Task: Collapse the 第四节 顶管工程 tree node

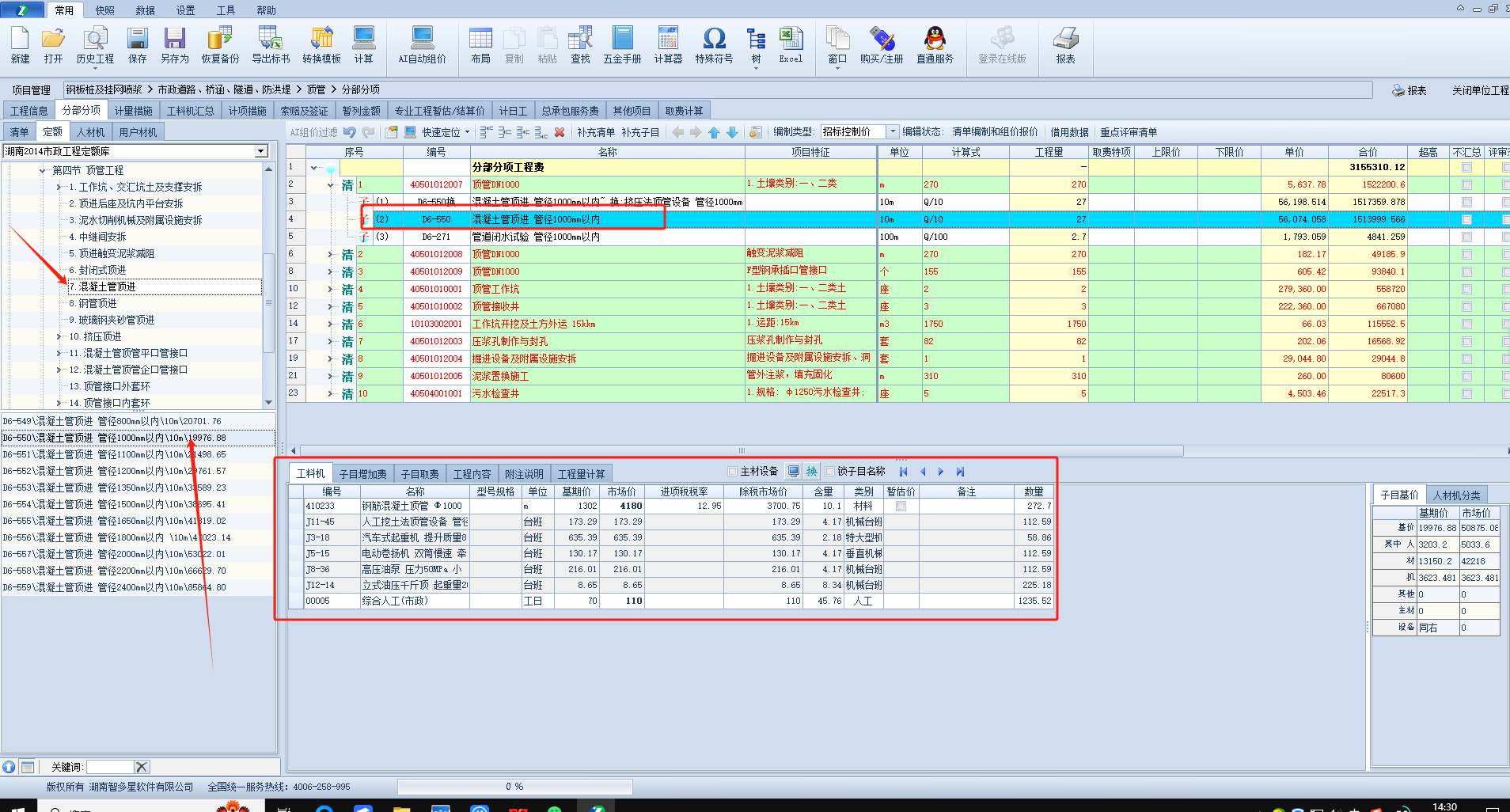Action: click(x=43, y=170)
